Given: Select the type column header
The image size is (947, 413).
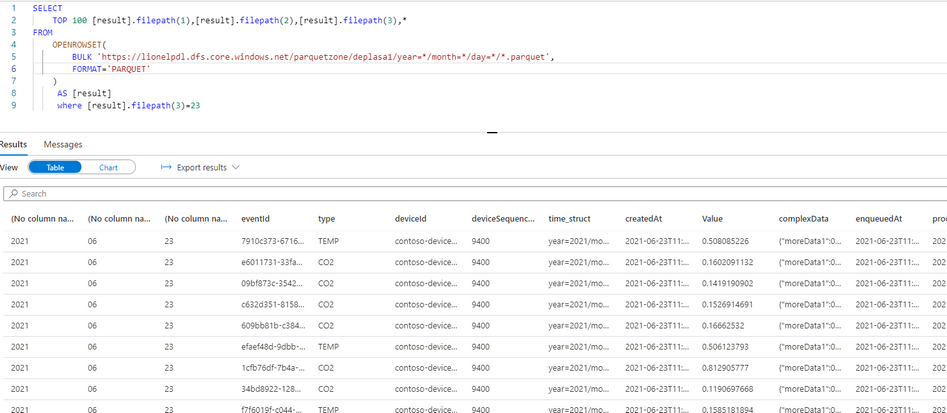Looking at the screenshot, I should [x=326, y=219].
